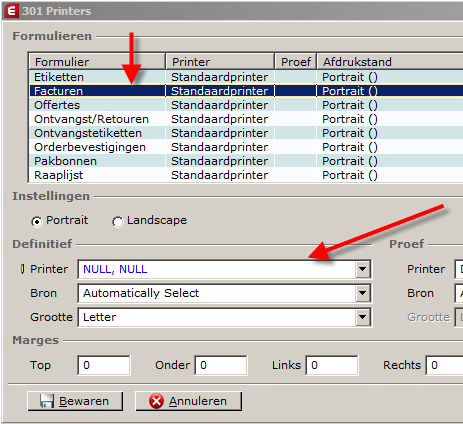Cancel using the Annuleren button
Viewport: 463px width, 424px height.
(x=189, y=401)
